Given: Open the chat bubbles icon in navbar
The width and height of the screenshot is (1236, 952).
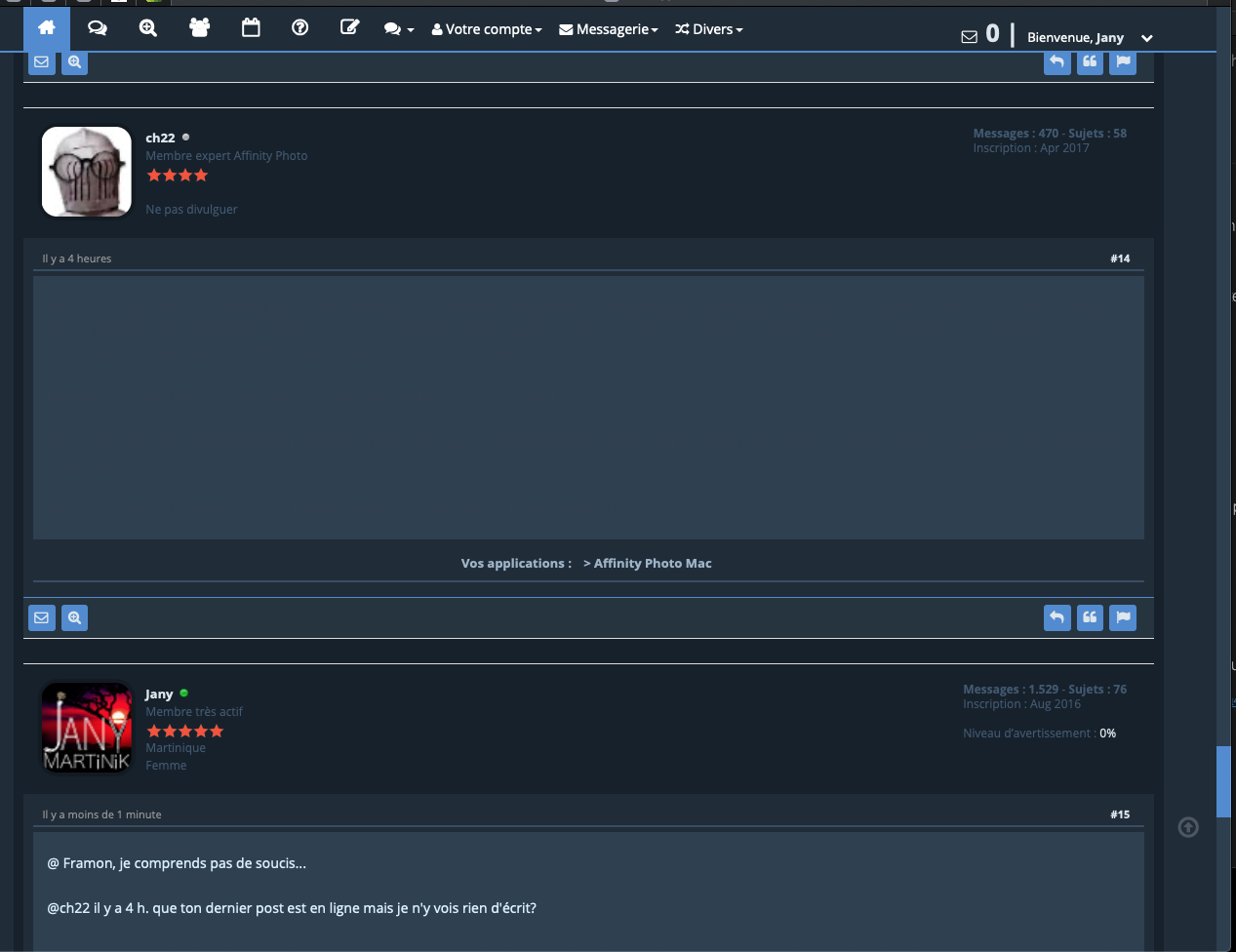Looking at the screenshot, I should coord(98,28).
